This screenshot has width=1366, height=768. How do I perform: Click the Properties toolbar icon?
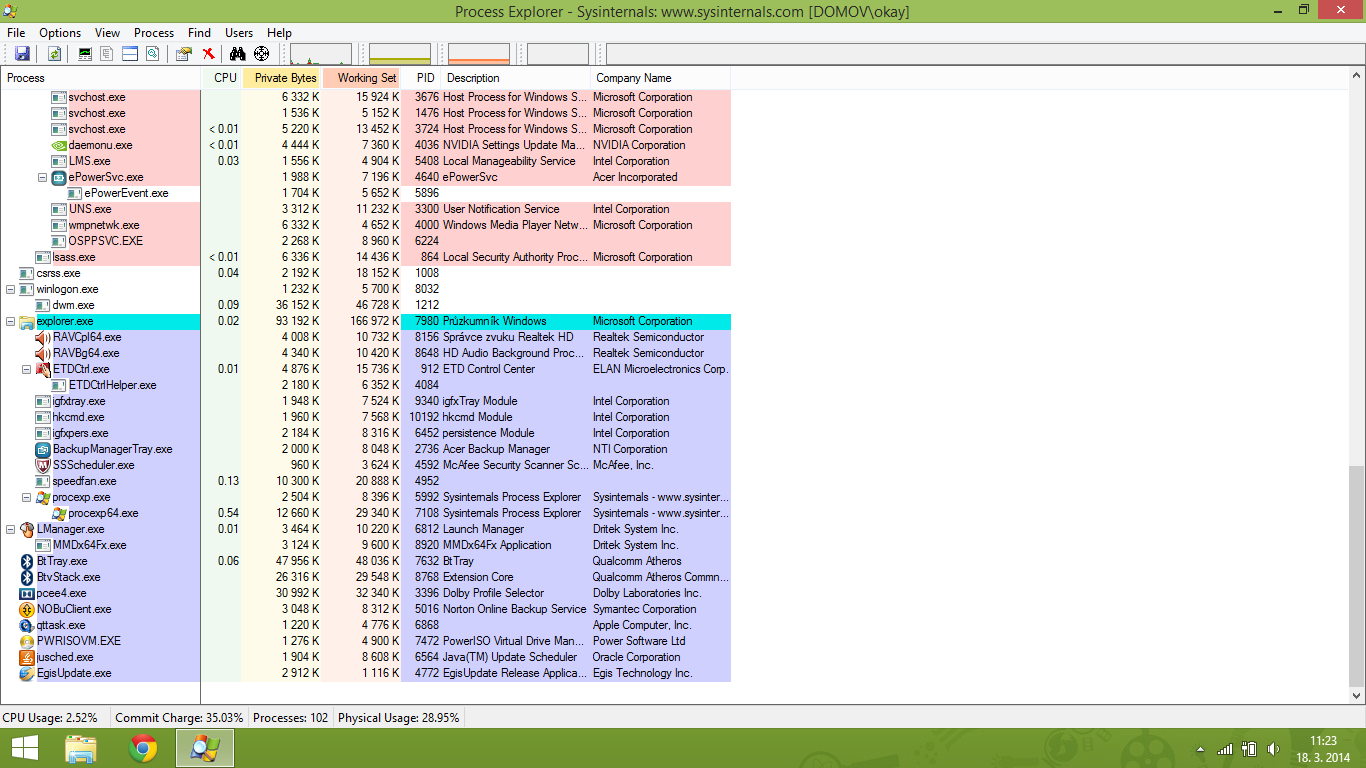click(x=183, y=54)
